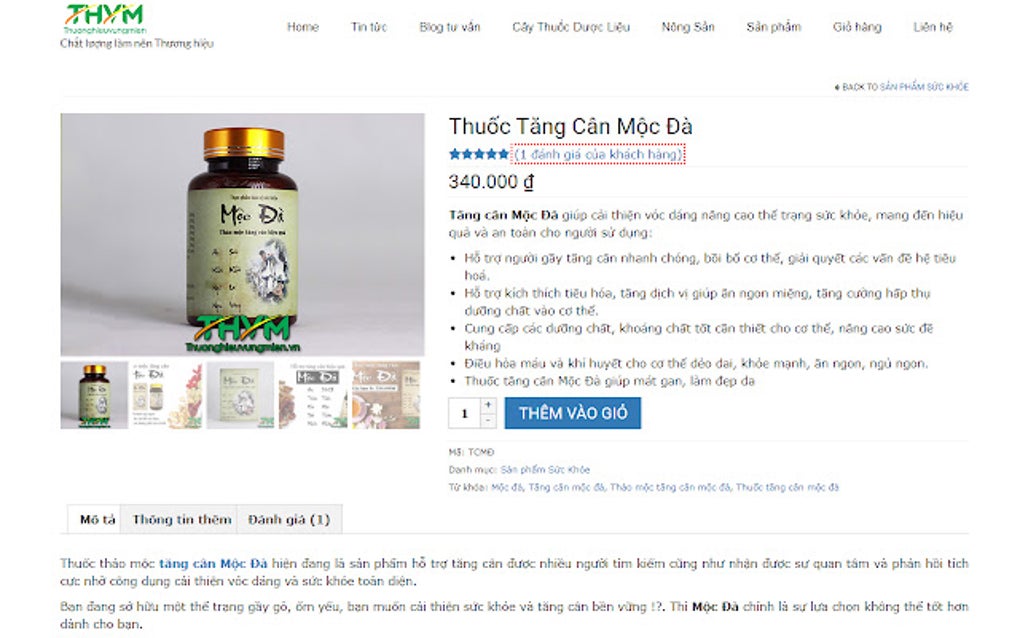Click the five-star rating icons
The height and width of the screenshot is (638, 1020).
tap(479, 154)
